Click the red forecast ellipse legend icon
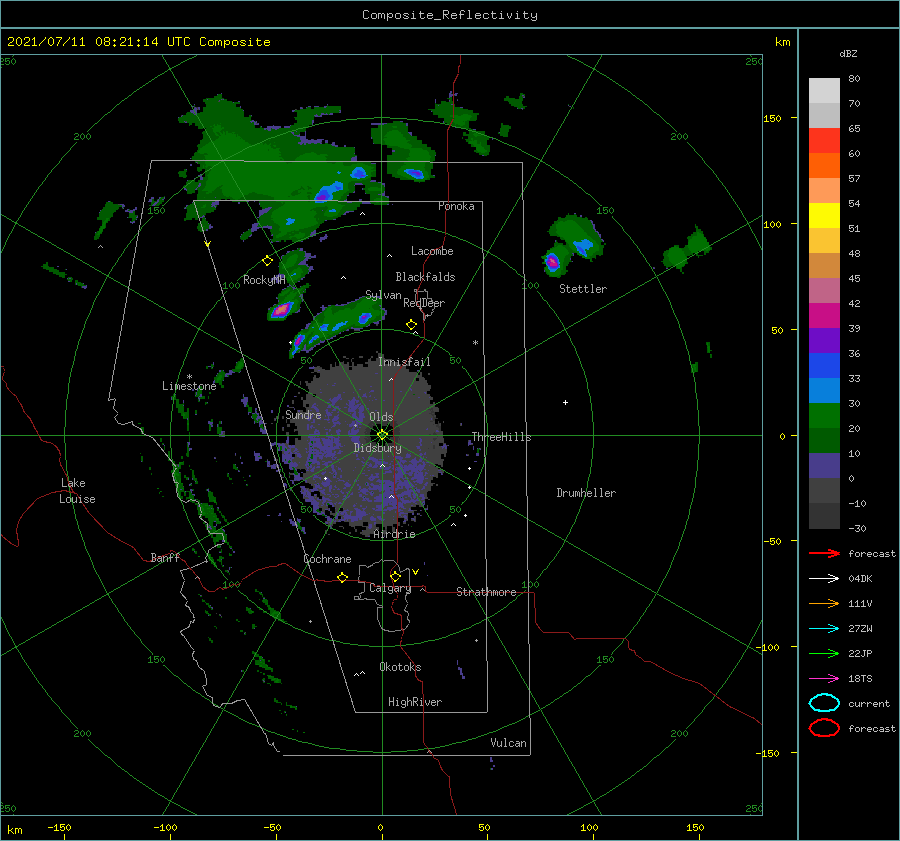900x841 pixels. pyautogui.click(x=824, y=728)
